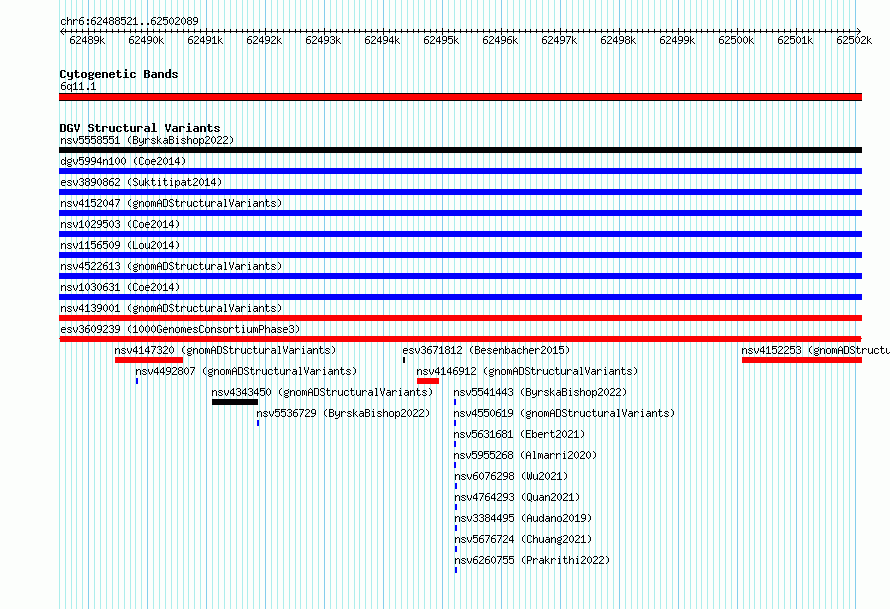Open nsv4550619 (gnomADStructuralVariants) label
Viewport: 890px width, 609px height.
(x=564, y=413)
